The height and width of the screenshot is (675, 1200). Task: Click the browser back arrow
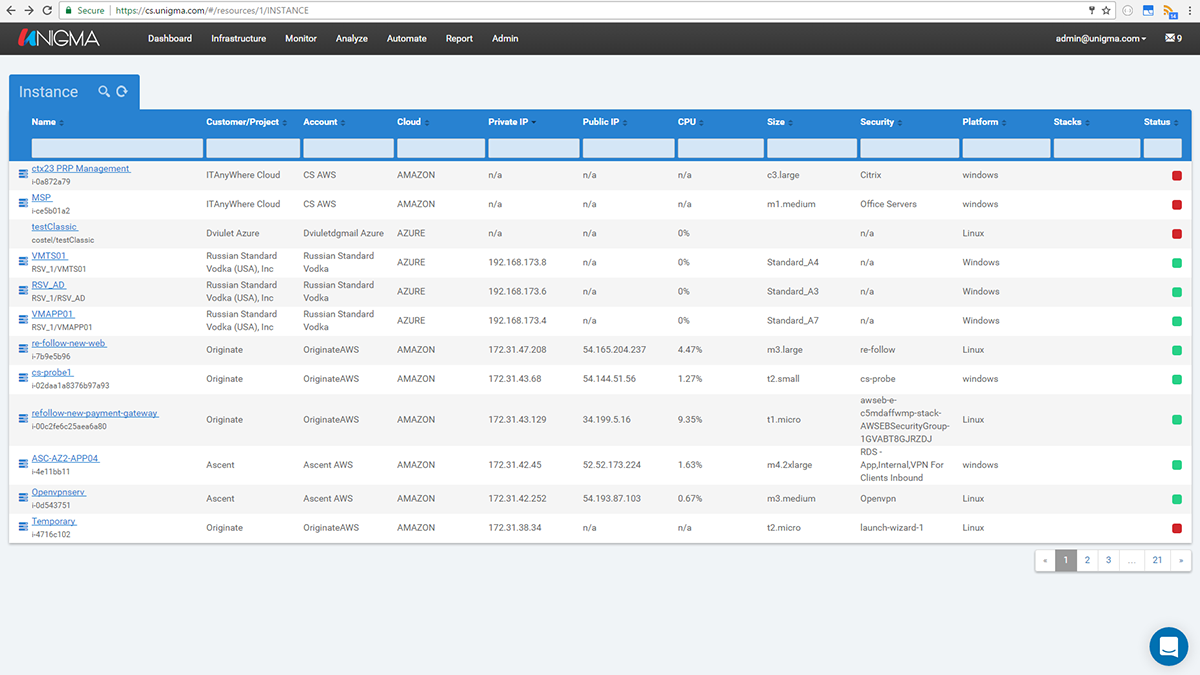pyautogui.click(x=10, y=10)
